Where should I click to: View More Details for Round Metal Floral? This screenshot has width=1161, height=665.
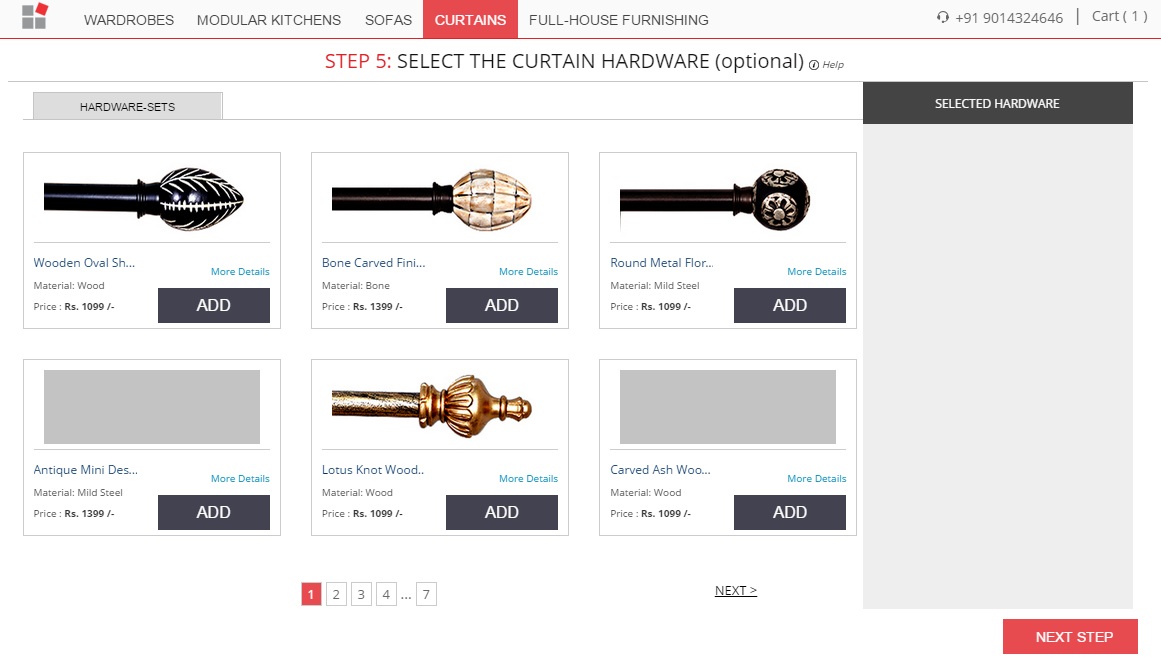click(816, 272)
